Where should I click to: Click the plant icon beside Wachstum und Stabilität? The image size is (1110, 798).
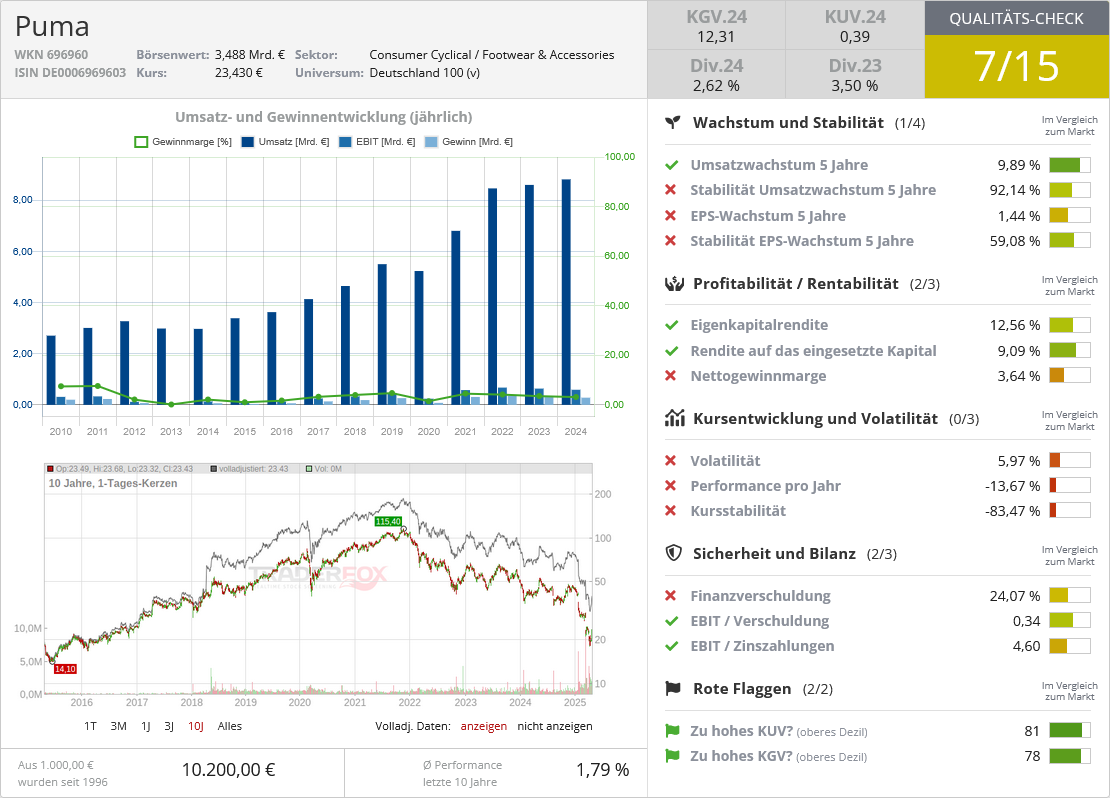coord(673,122)
